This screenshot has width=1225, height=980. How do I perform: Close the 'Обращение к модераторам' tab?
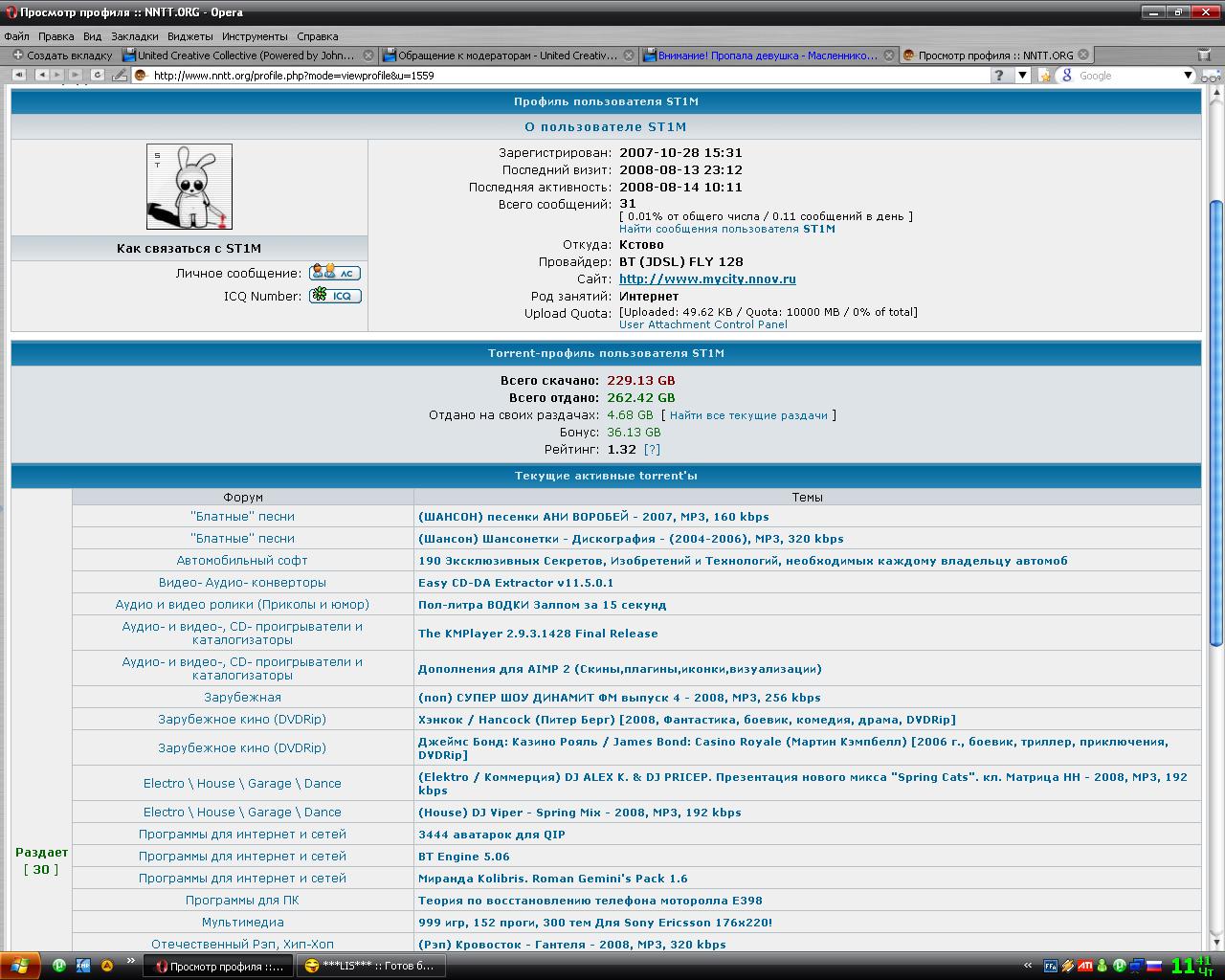point(629,56)
